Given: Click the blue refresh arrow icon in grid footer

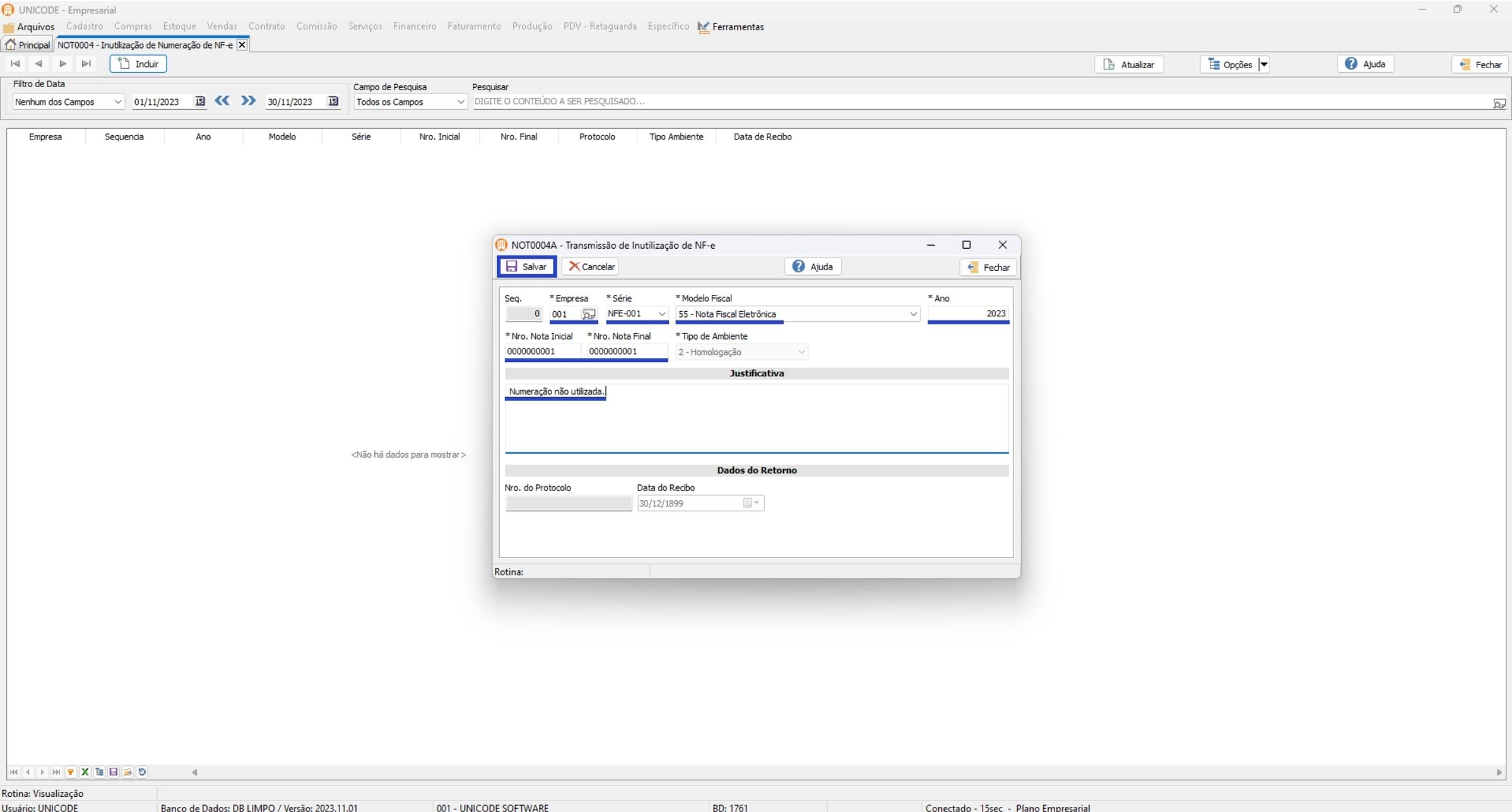Looking at the screenshot, I should [143, 772].
